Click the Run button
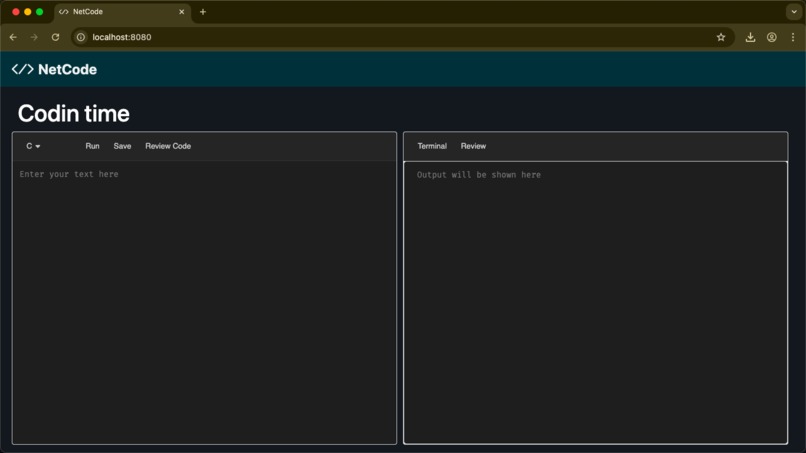The image size is (806, 453). tap(93, 147)
